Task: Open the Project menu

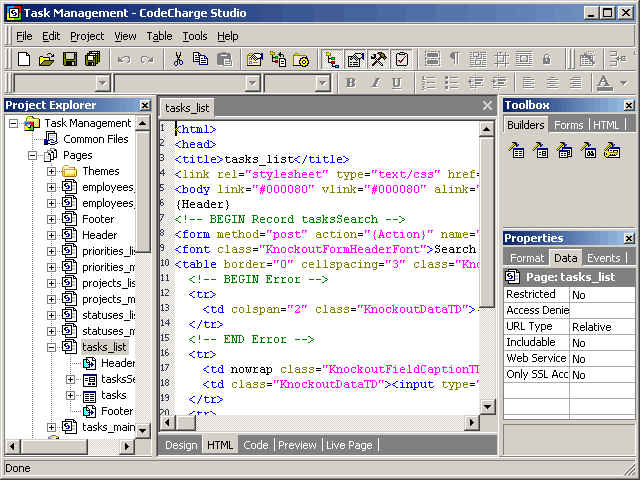Action: pyautogui.click(x=87, y=36)
